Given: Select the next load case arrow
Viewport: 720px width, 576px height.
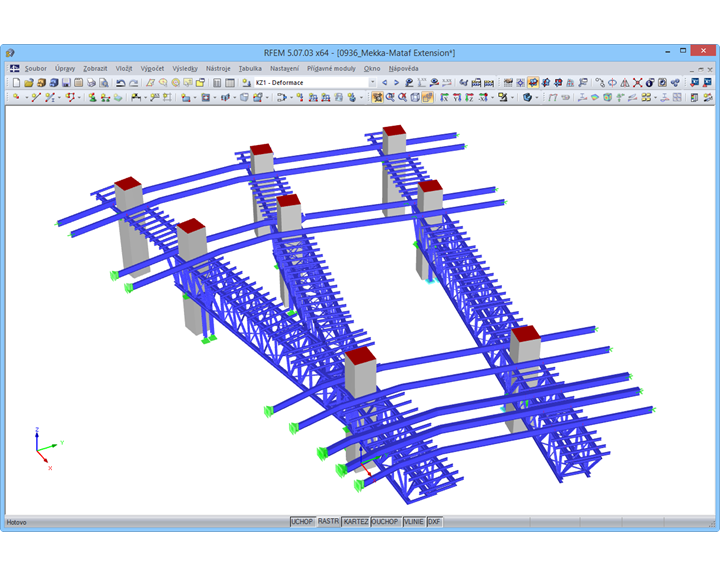Looking at the screenshot, I should click(396, 83).
